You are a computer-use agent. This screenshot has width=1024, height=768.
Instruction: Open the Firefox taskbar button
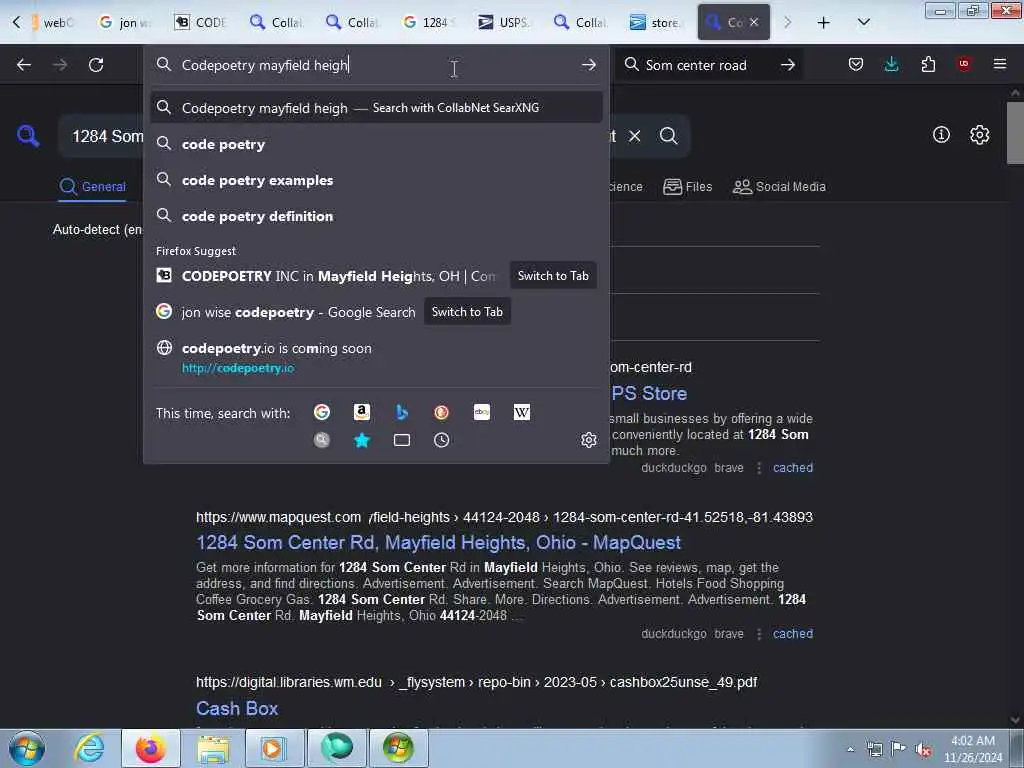point(151,748)
